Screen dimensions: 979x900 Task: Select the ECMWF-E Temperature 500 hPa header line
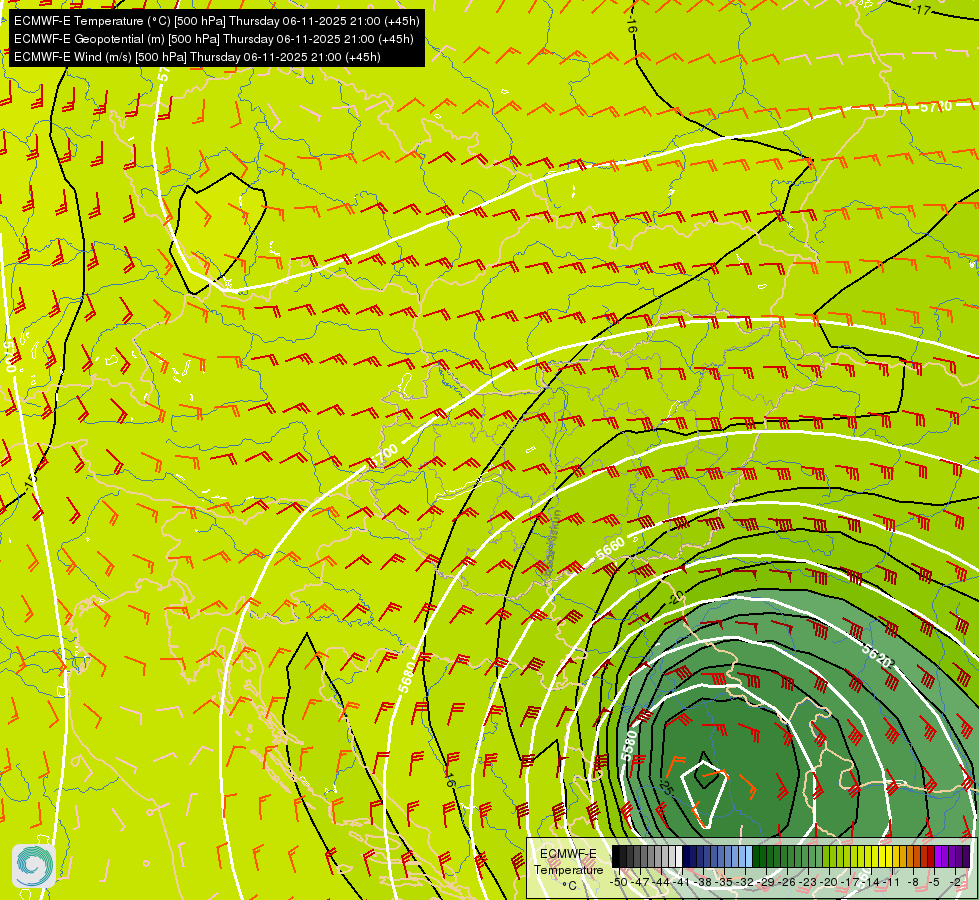point(217,21)
